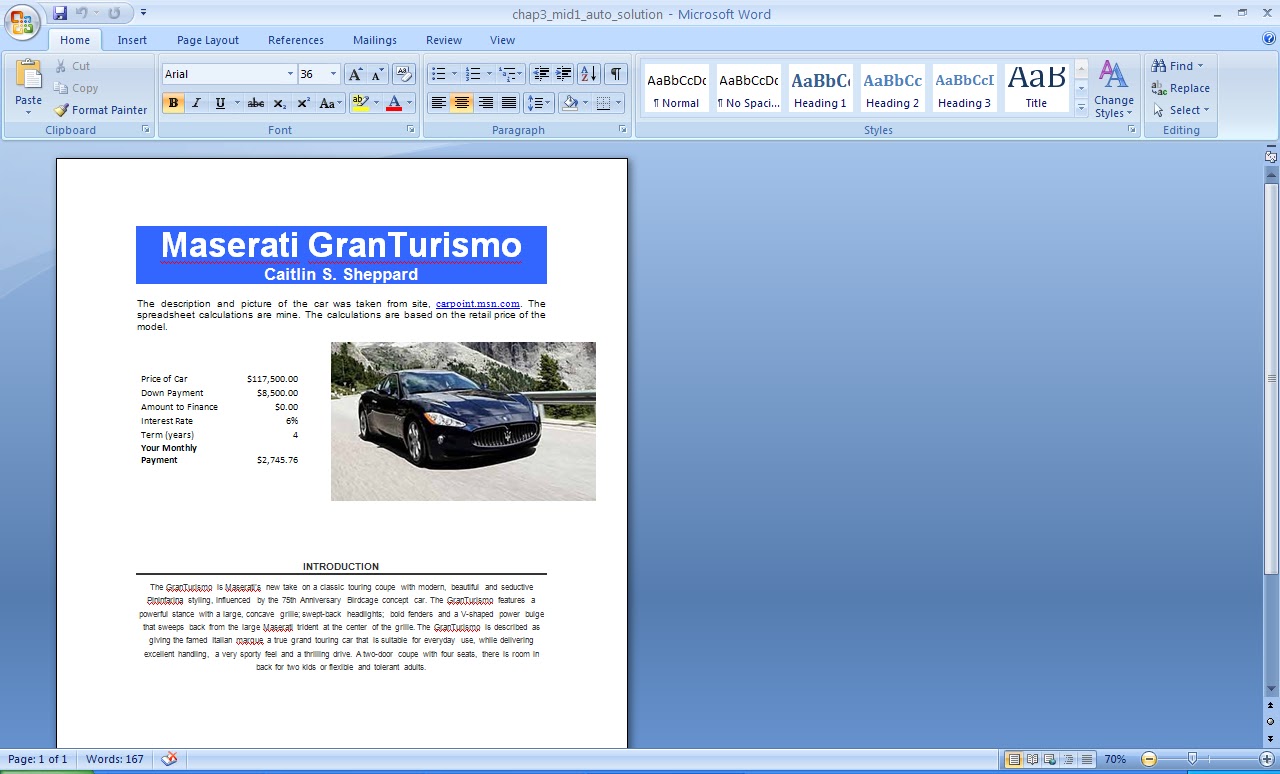Apply the Normal style

click(x=677, y=88)
